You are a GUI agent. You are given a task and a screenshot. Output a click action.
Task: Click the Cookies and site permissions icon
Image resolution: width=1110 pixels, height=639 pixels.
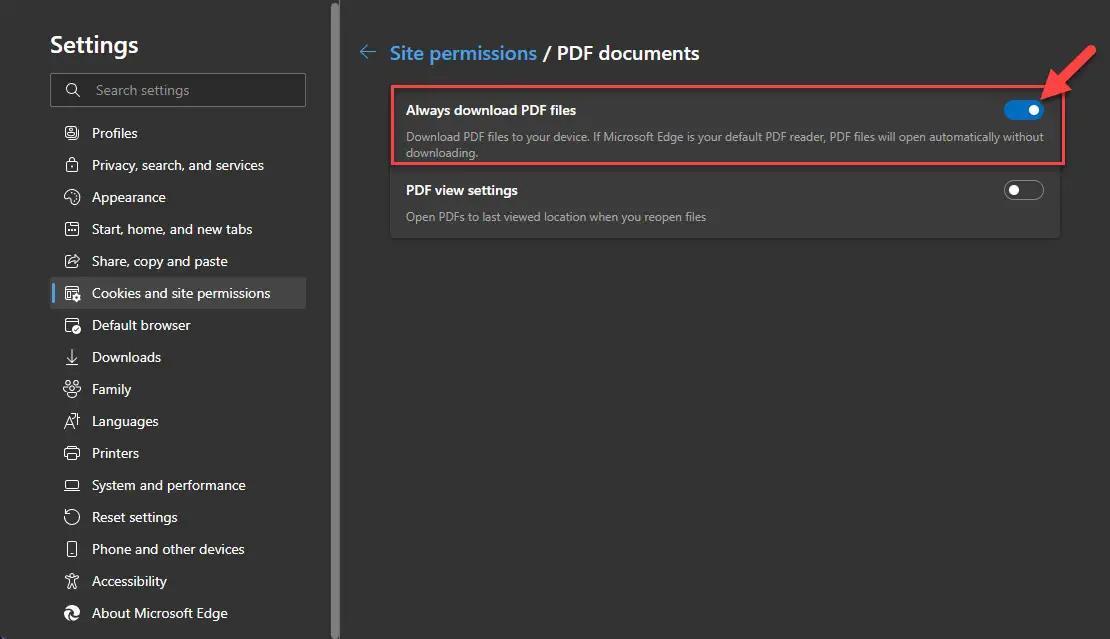[71, 293]
